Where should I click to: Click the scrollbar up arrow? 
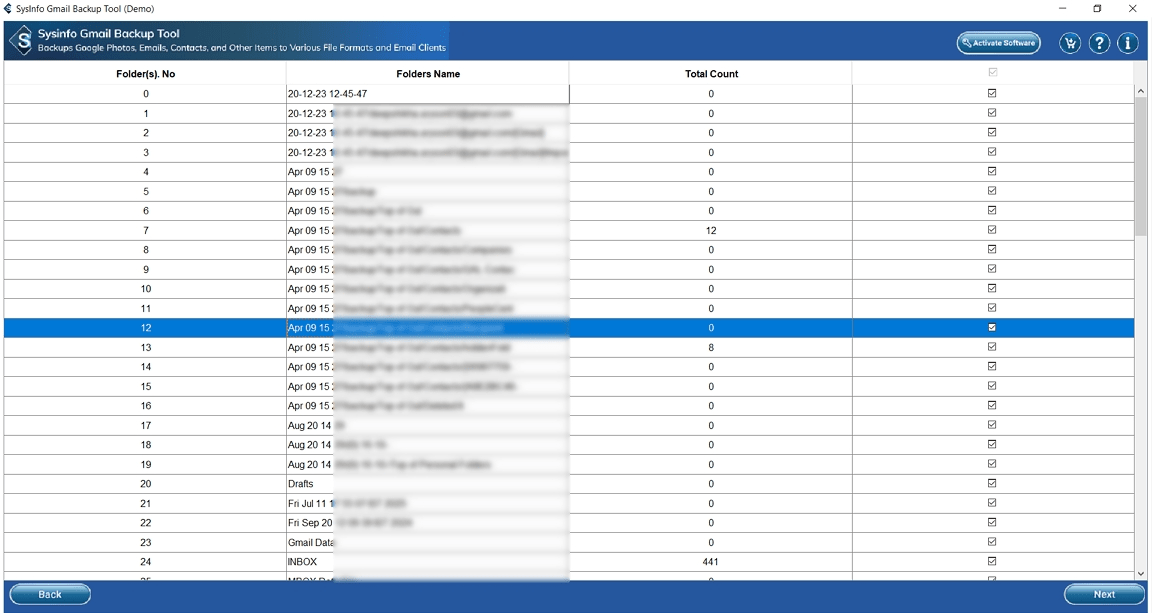point(1141,91)
